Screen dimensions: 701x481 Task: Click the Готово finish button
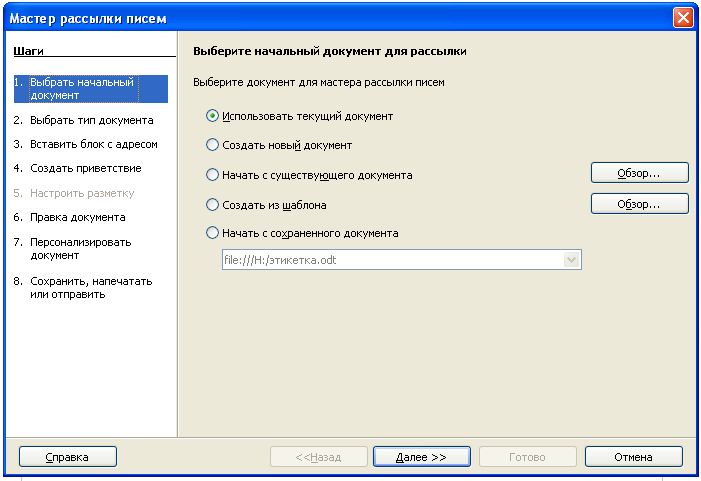click(528, 457)
